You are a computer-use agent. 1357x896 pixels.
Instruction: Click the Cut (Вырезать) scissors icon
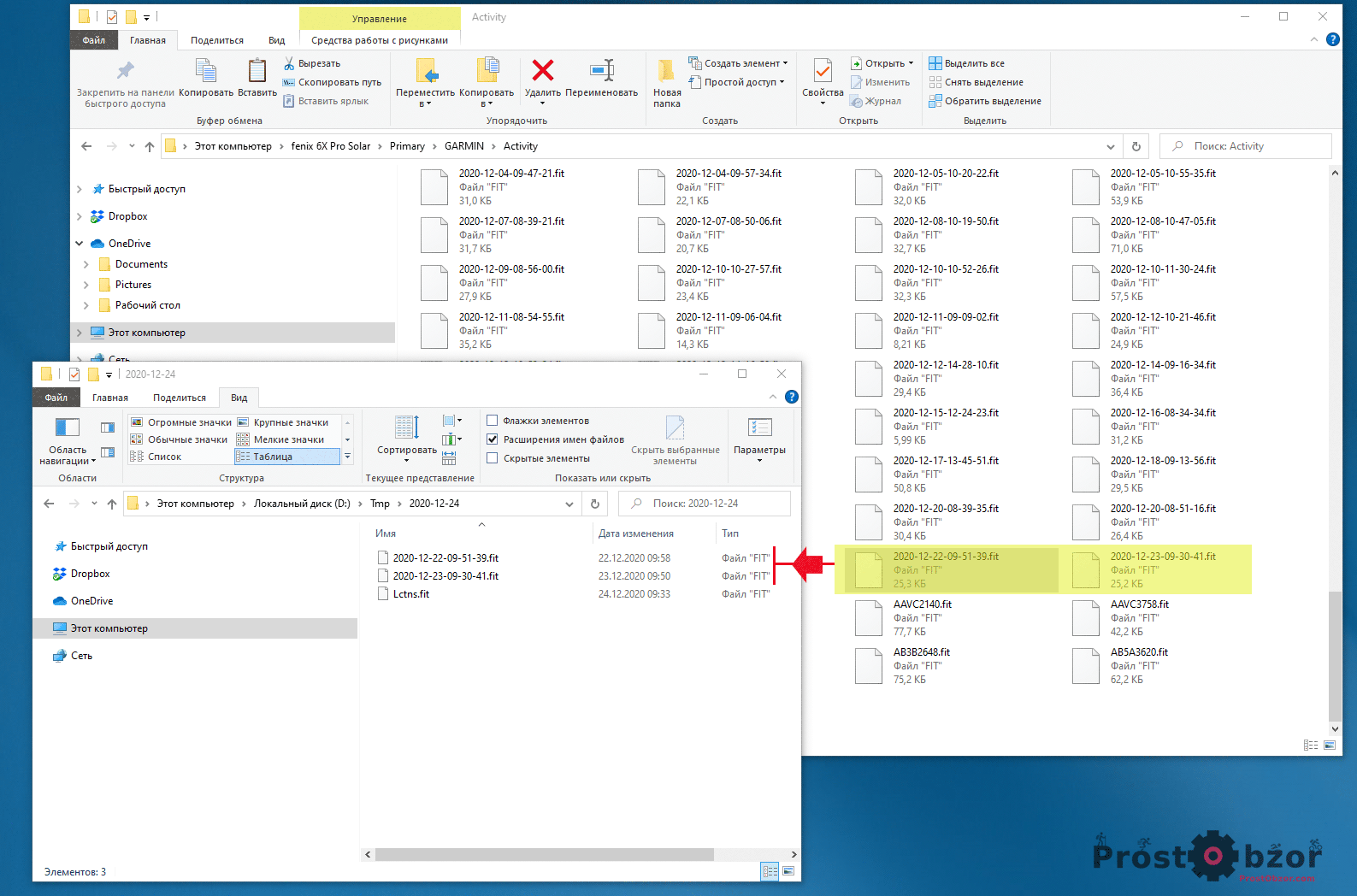tap(290, 63)
